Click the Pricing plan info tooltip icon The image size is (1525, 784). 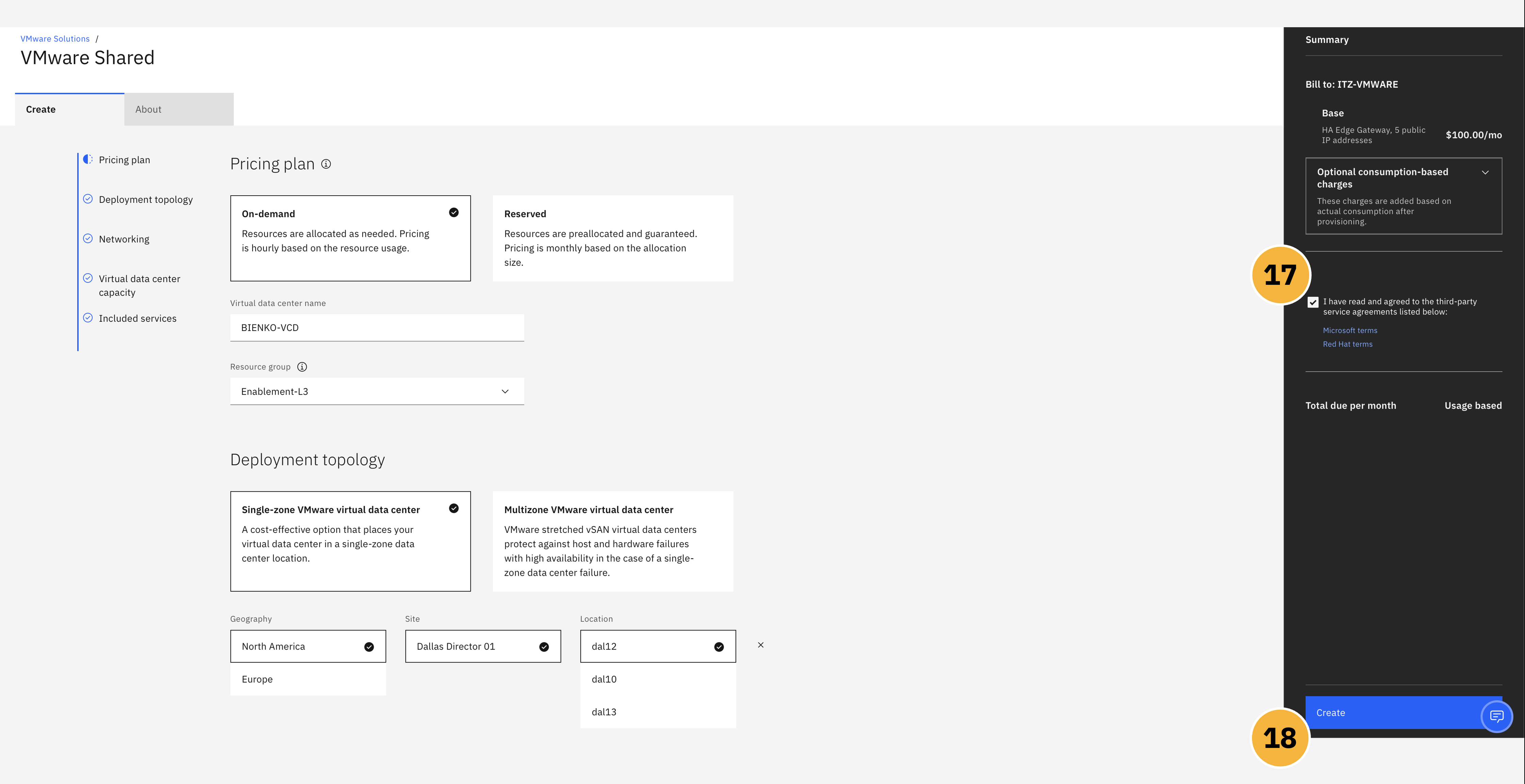click(326, 164)
